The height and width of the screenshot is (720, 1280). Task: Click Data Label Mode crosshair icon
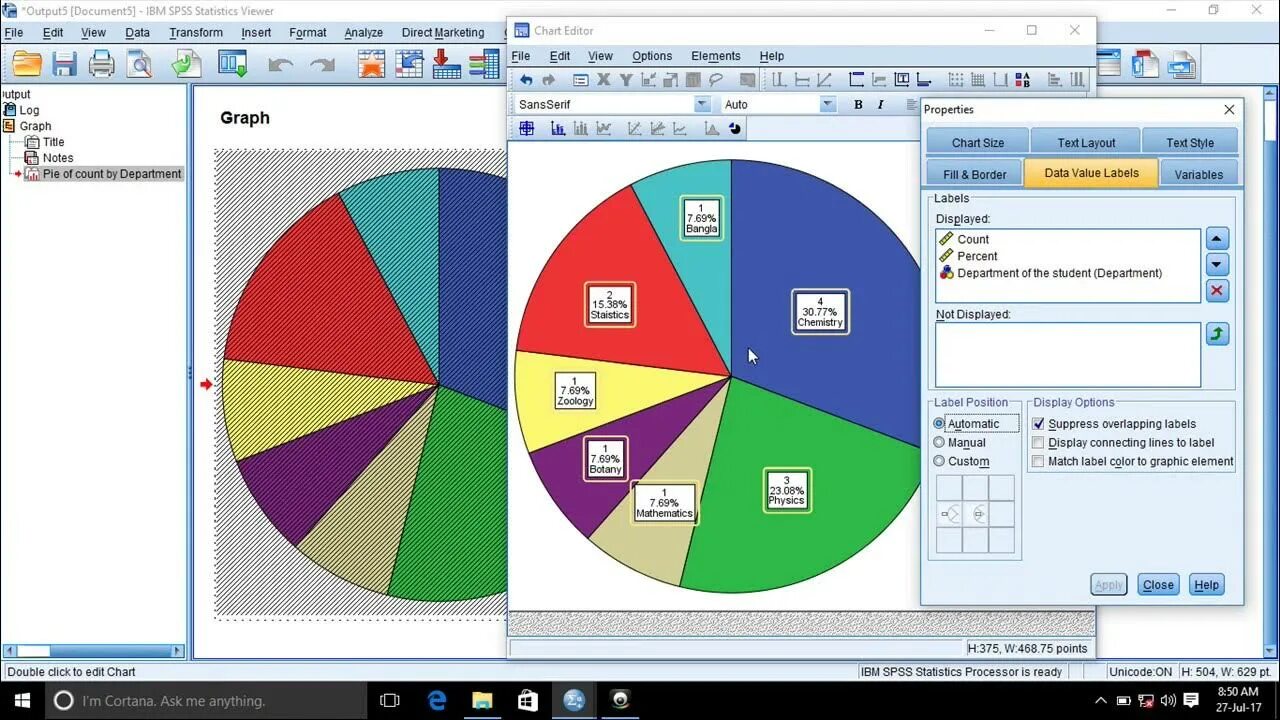click(x=526, y=128)
